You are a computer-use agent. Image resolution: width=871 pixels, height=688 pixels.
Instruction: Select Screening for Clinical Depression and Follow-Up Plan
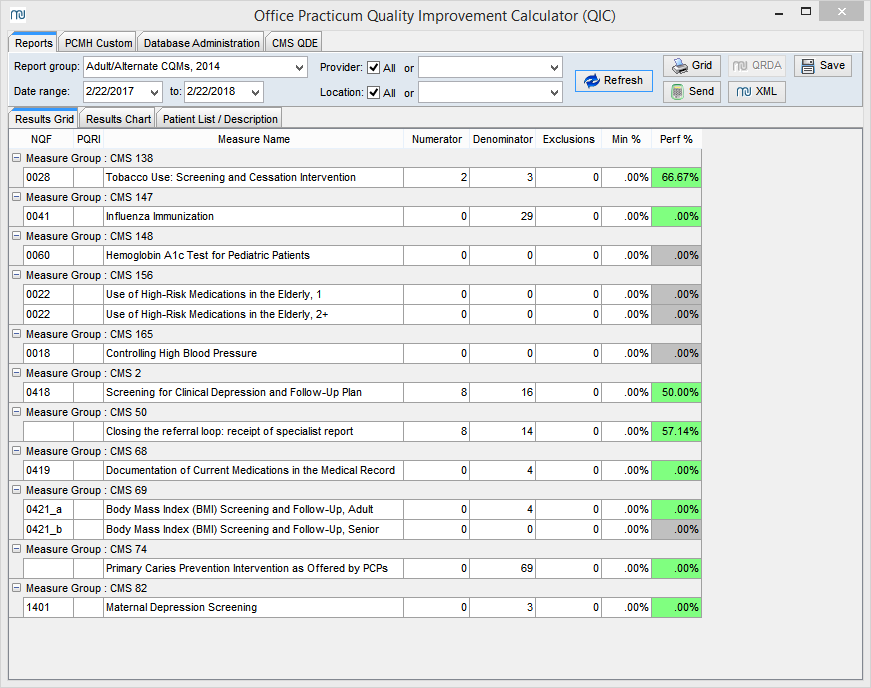click(362, 392)
